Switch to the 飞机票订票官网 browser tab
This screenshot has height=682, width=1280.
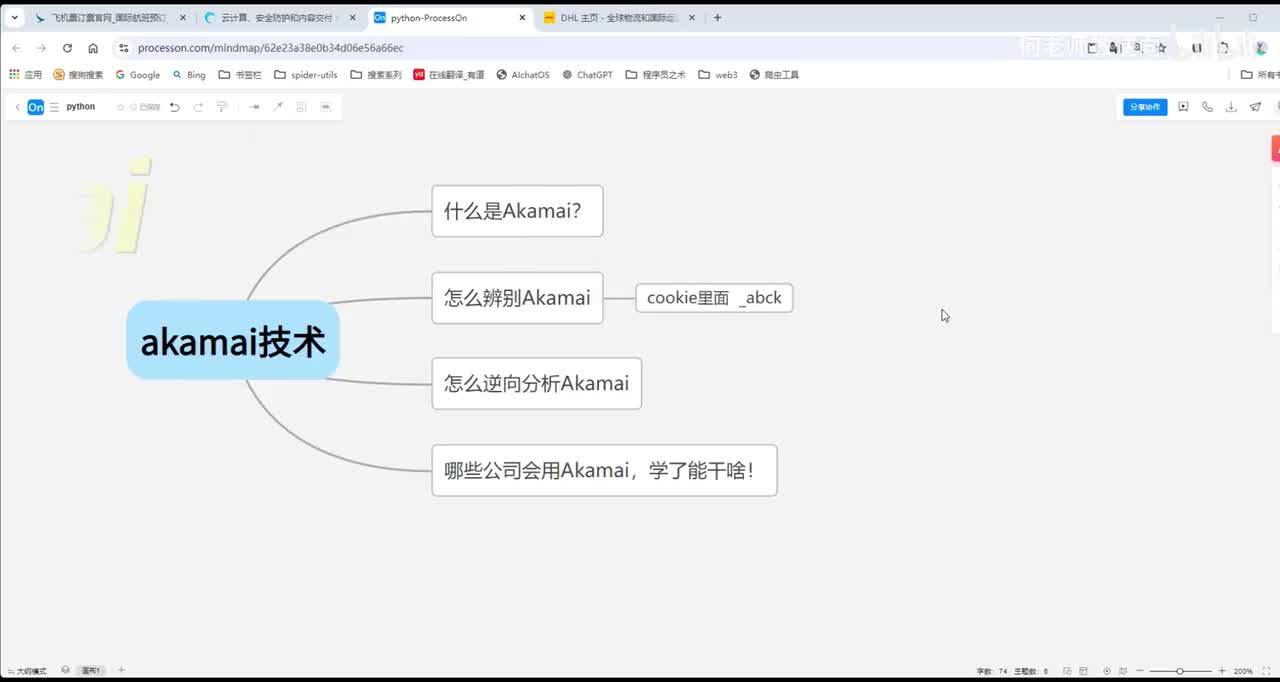coord(111,18)
